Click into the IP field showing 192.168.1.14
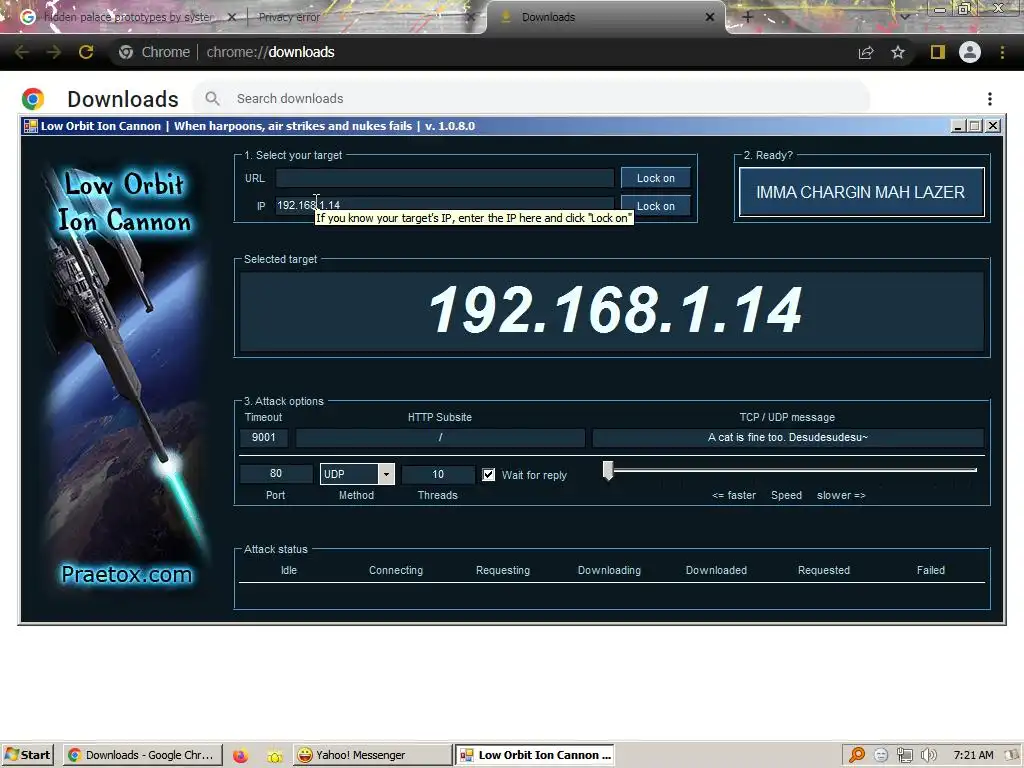This screenshot has width=1024, height=768. coord(444,205)
